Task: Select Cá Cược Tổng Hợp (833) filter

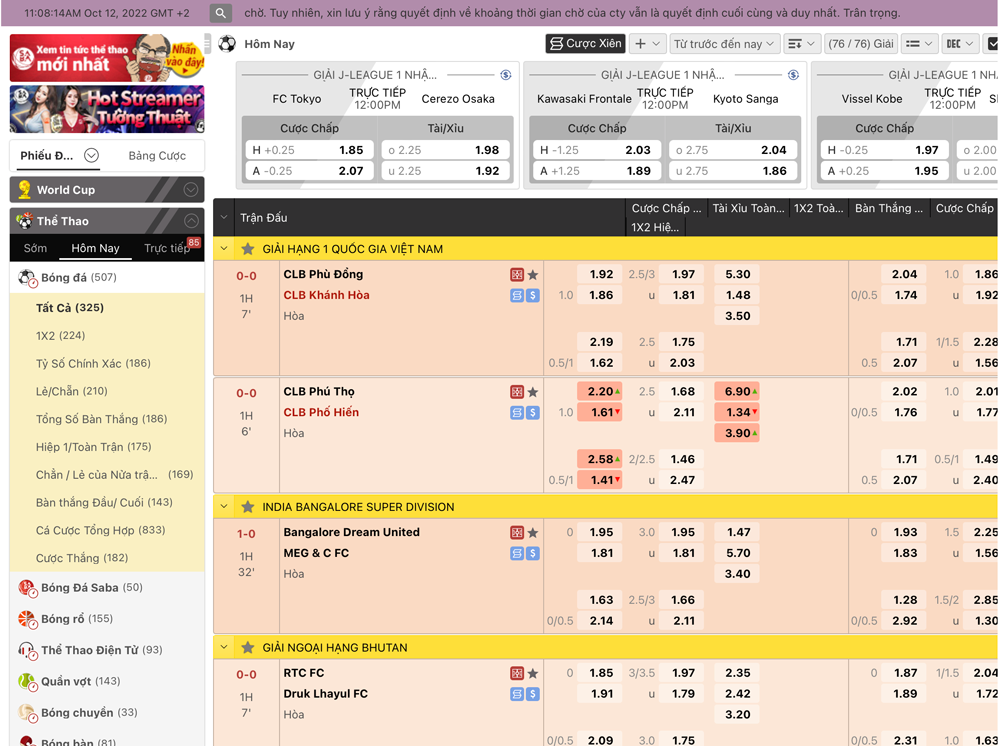Action: 100,530
